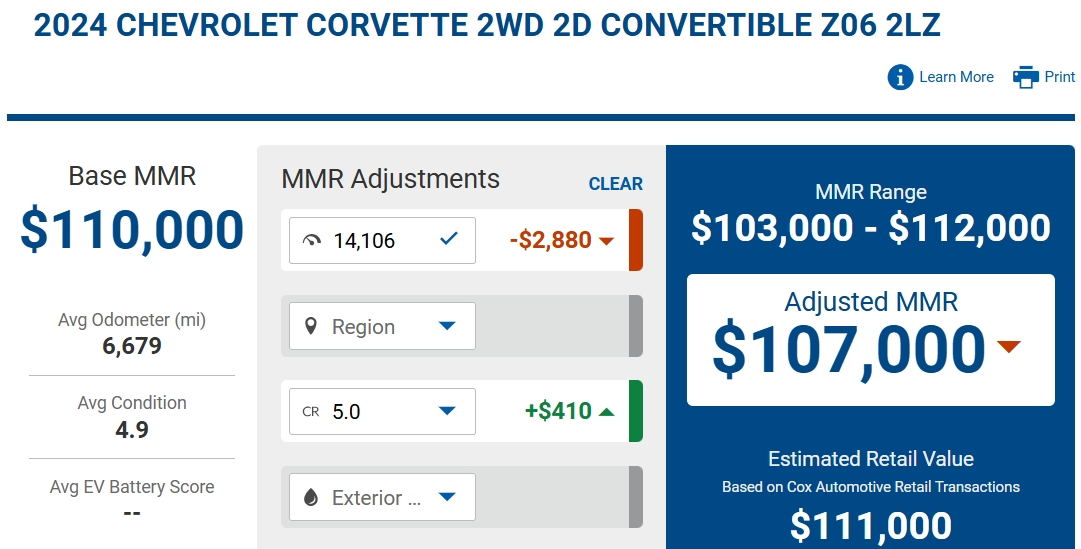The height and width of the screenshot is (549, 1081).
Task: Click the printer icon
Action: 1025,77
